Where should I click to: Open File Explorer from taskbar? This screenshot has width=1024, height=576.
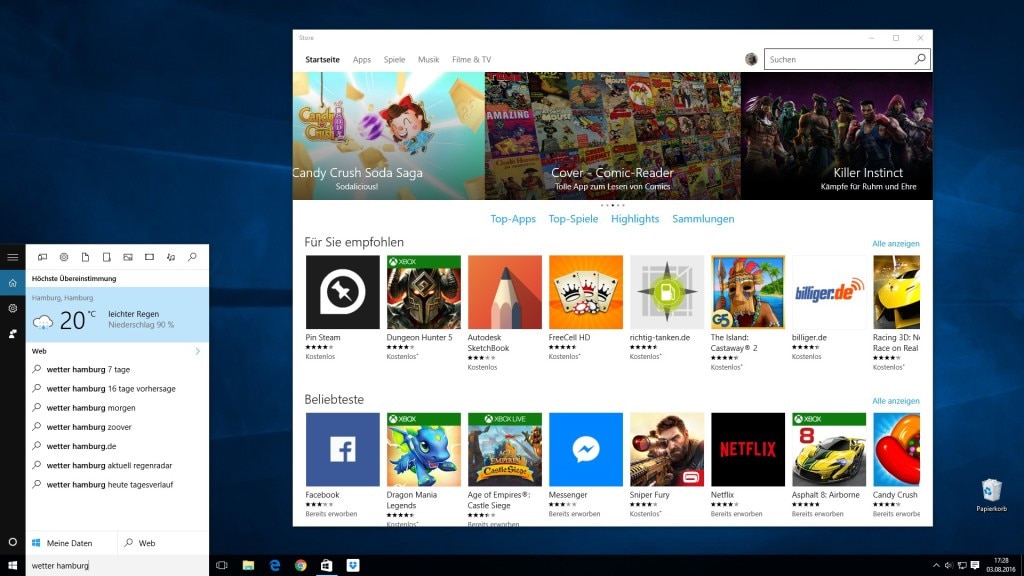[248, 566]
